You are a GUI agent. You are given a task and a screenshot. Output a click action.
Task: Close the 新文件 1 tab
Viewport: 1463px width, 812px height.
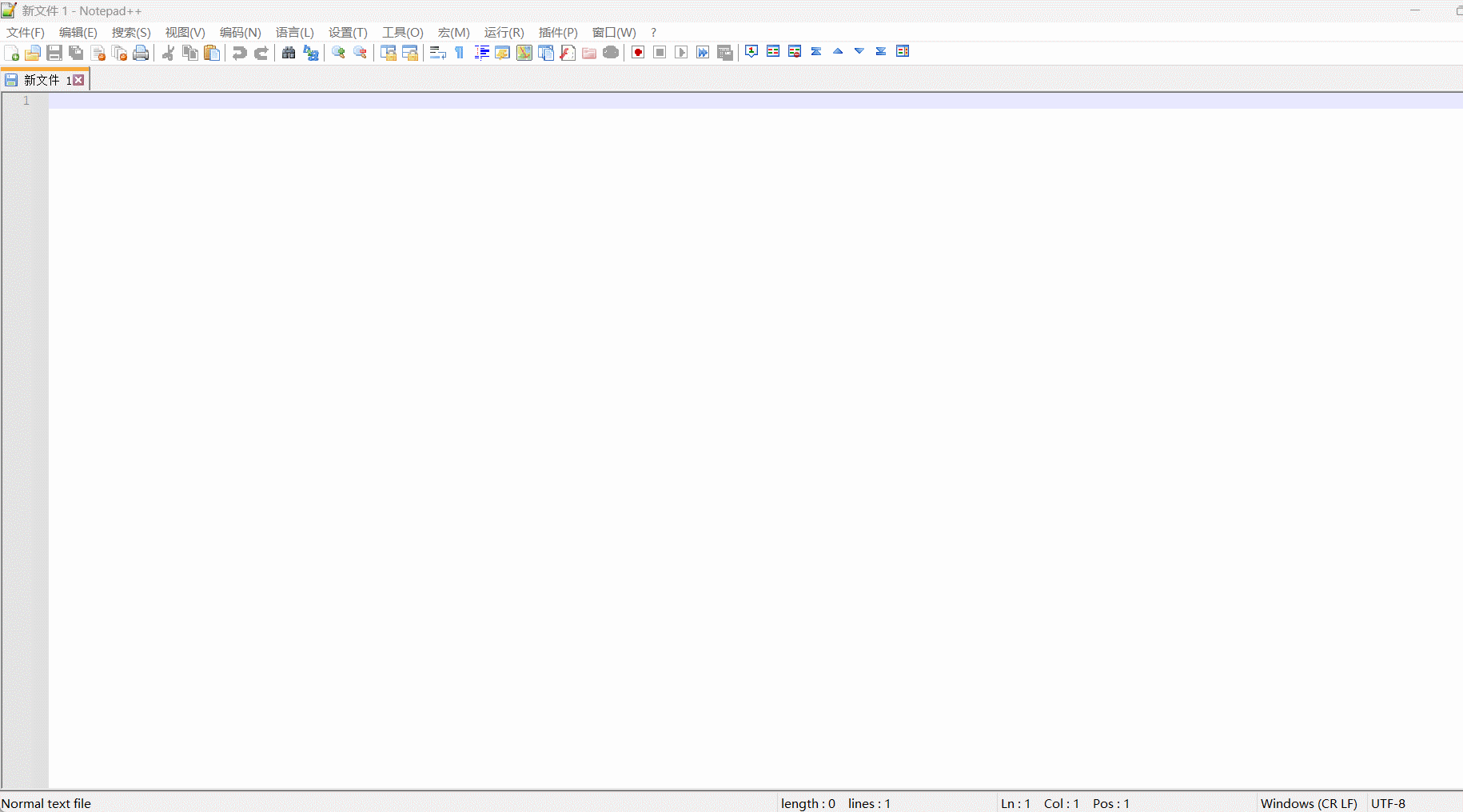coord(78,80)
